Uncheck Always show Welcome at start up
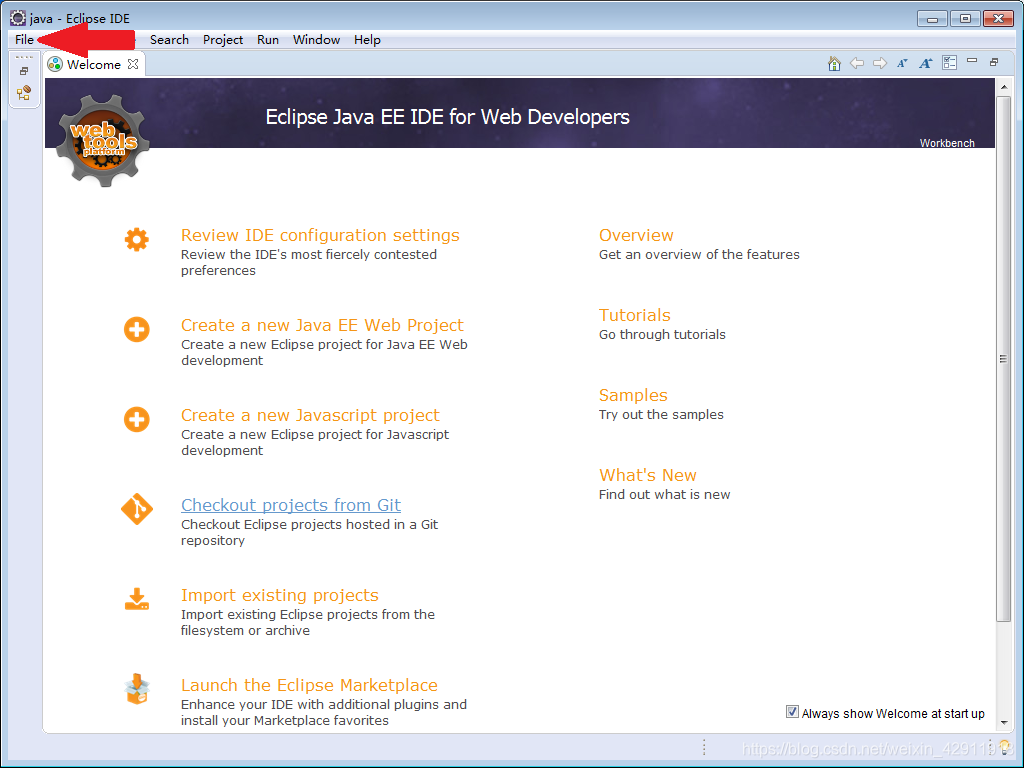Viewport: 1024px width, 768px height. [x=792, y=712]
